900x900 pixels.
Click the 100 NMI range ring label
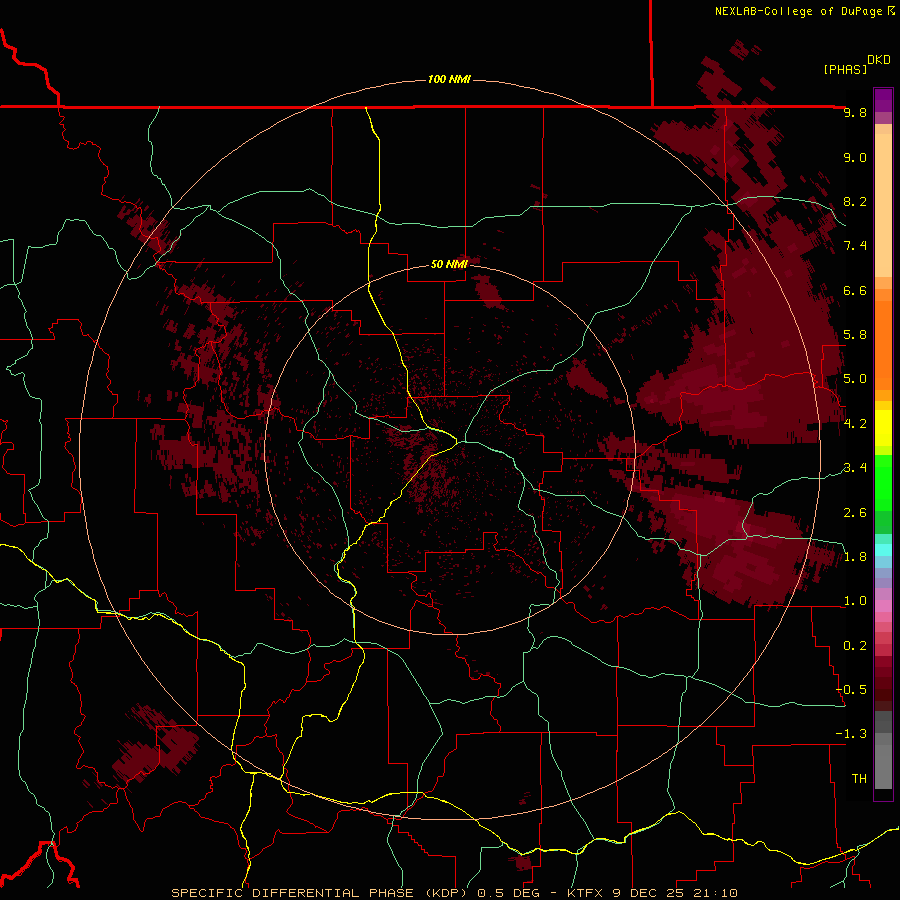pyautogui.click(x=449, y=79)
